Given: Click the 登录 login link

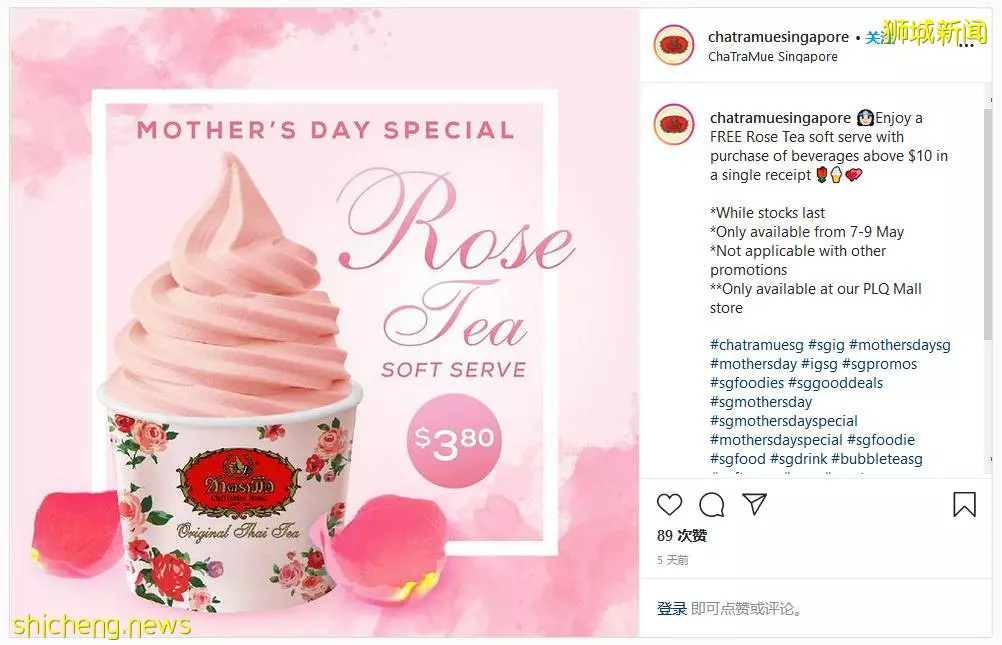Looking at the screenshot, I should [672, 609].
